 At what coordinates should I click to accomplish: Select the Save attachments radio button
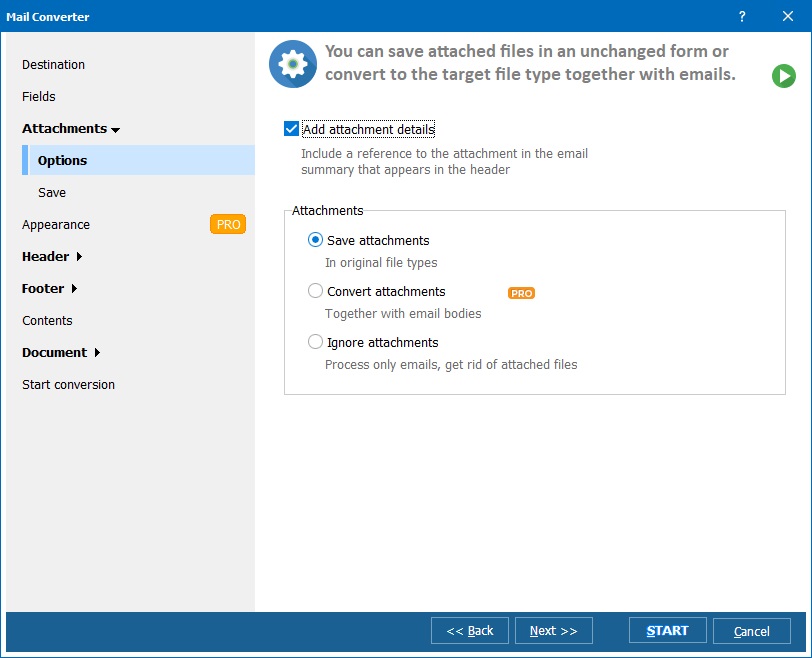click(316, 240)
